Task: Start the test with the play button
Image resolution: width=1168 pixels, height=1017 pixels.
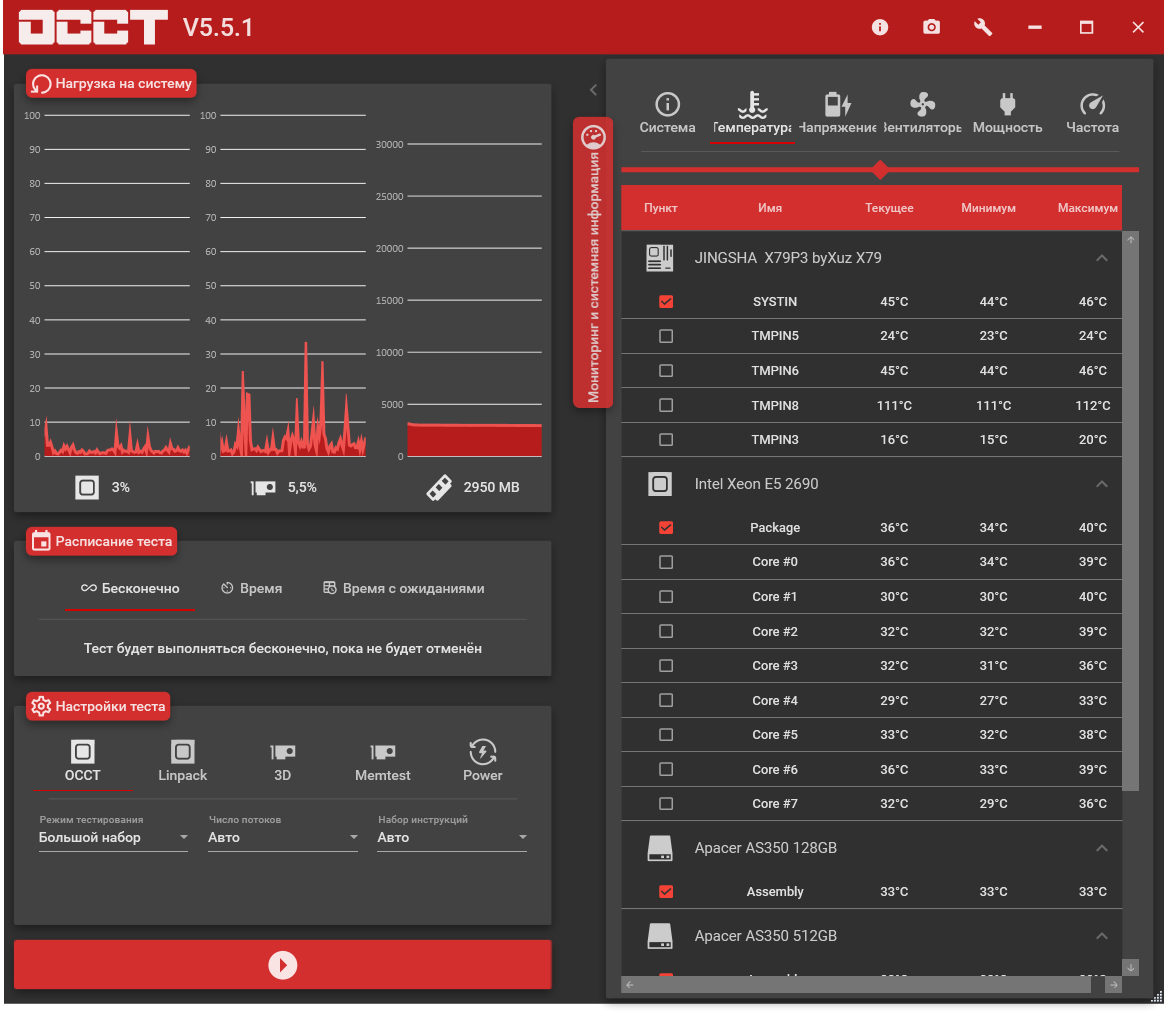Action: [x=282, y=965]
